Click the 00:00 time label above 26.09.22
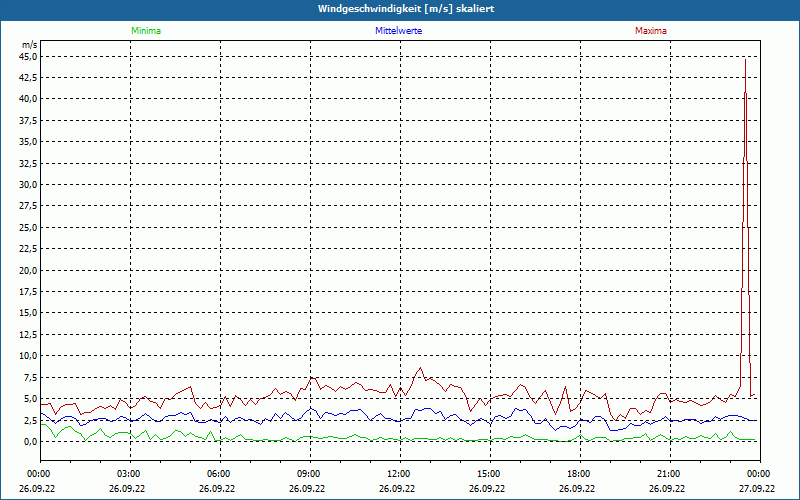Viewport: 800px width, 500px height. pos(37,474)
